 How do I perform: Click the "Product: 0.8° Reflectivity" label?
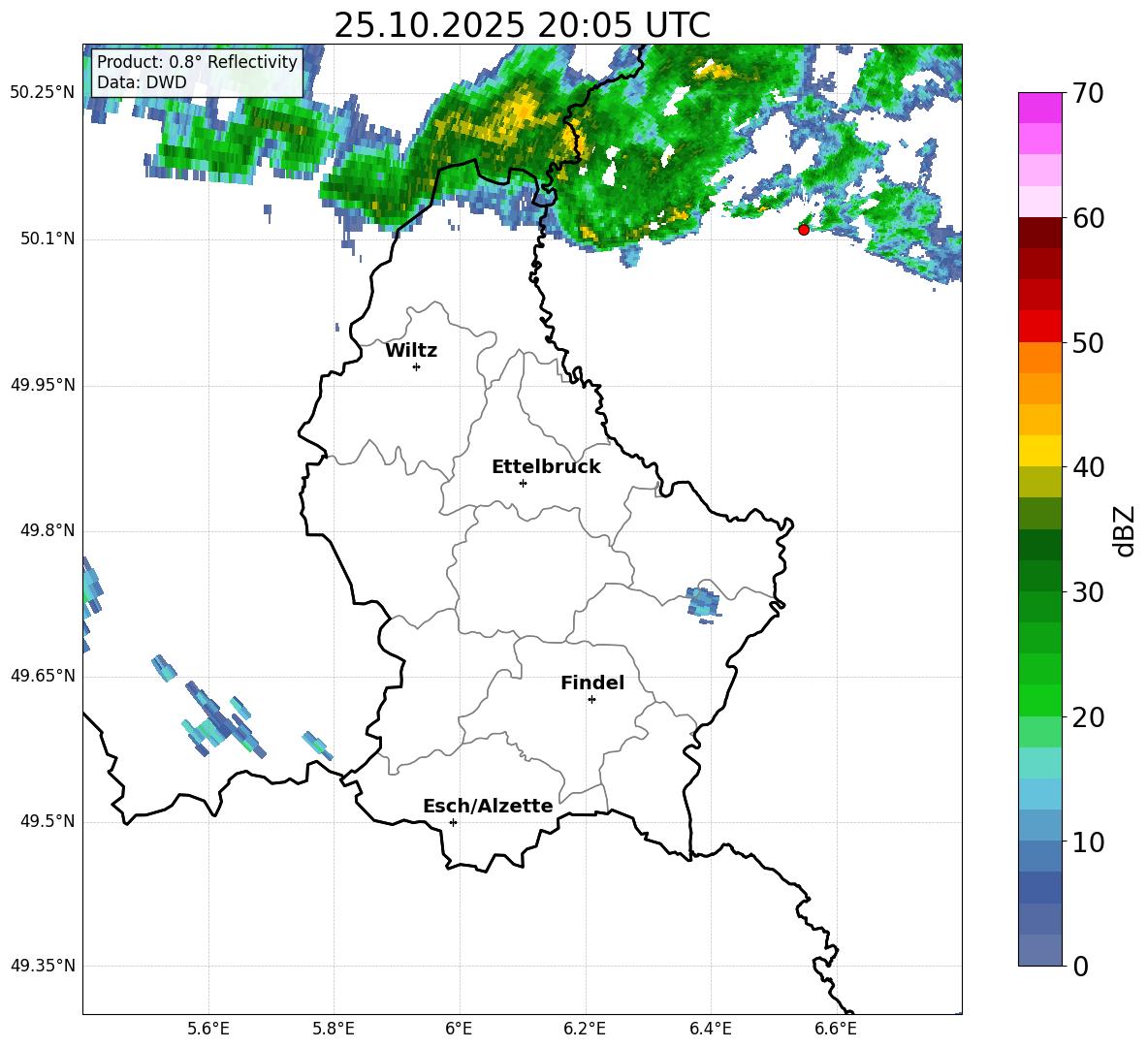click(197, 61)
